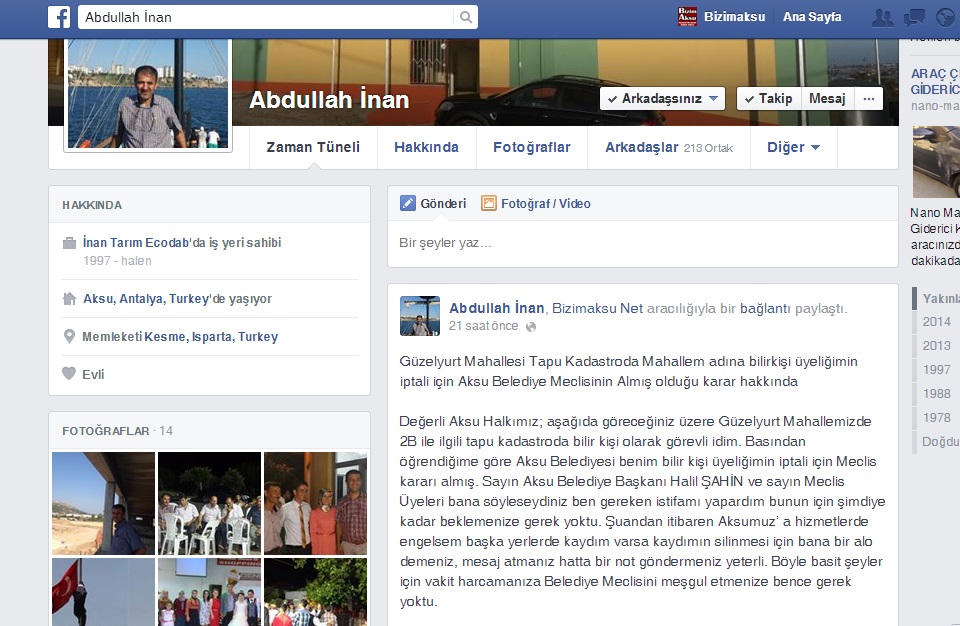Open photo of man sitting under roof
Viewport: 960px width, 626px height.
(x=103, y=503)
